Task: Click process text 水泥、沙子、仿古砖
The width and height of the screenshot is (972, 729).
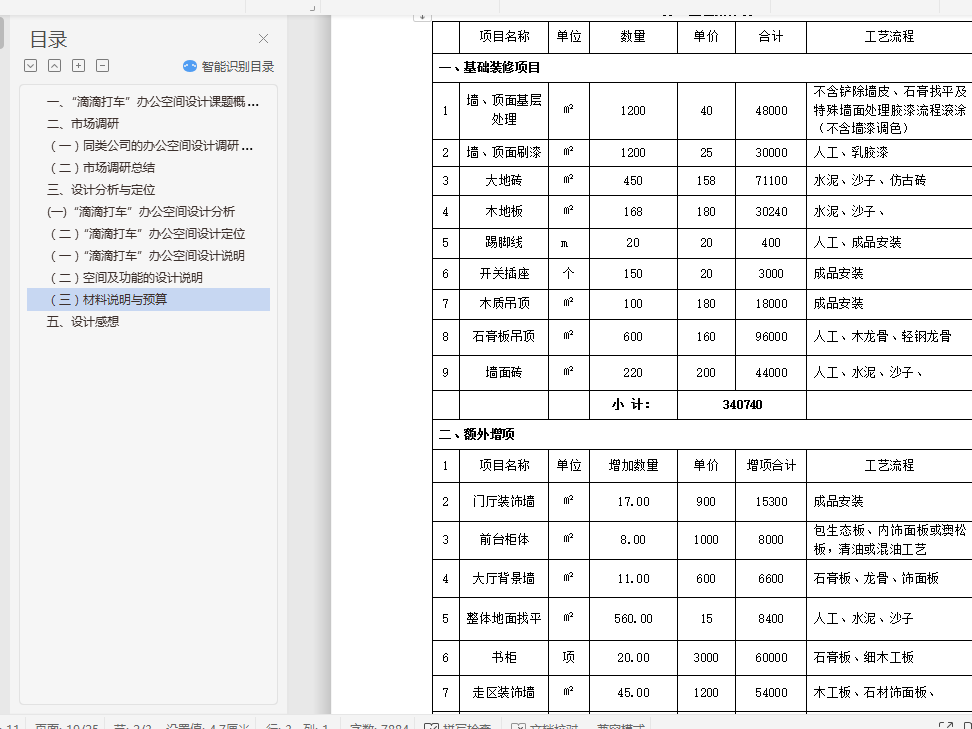Action: click(870, 180)
